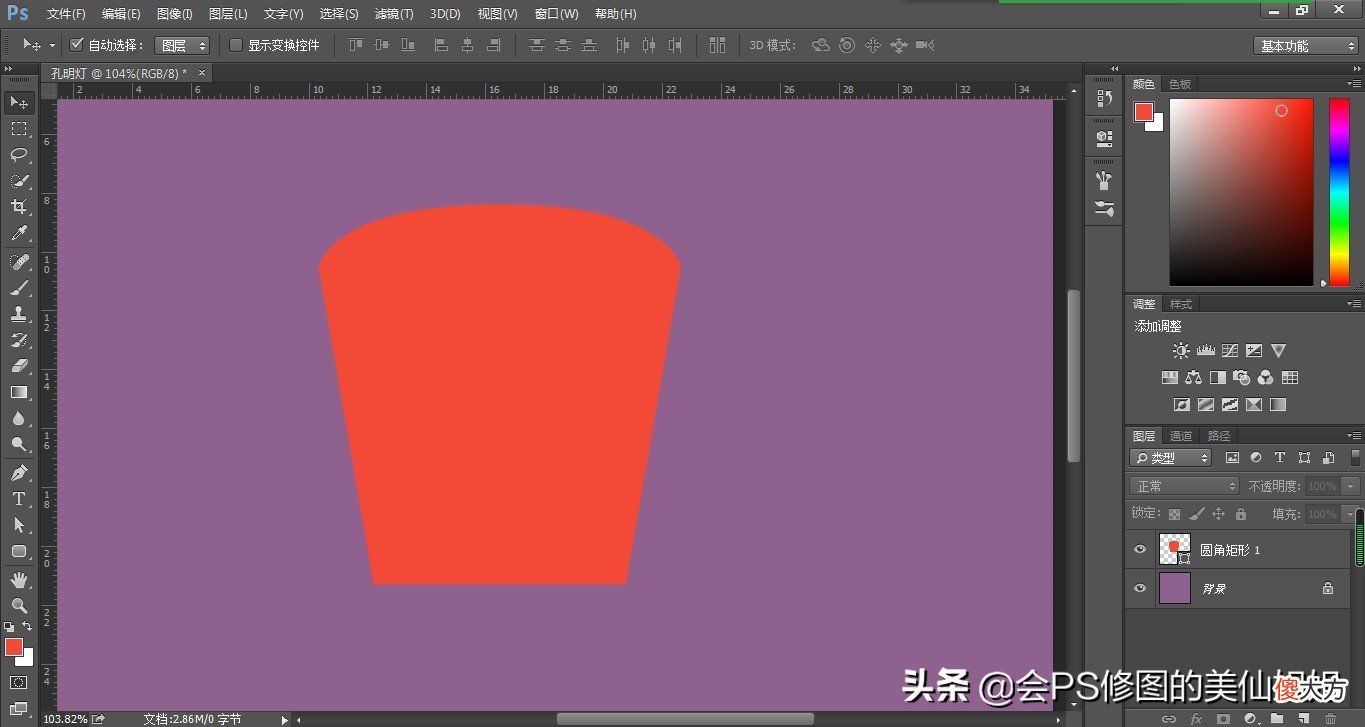Select the Blur tool
This screenshot has height=727, width=1365.
(x=19, y=418)
